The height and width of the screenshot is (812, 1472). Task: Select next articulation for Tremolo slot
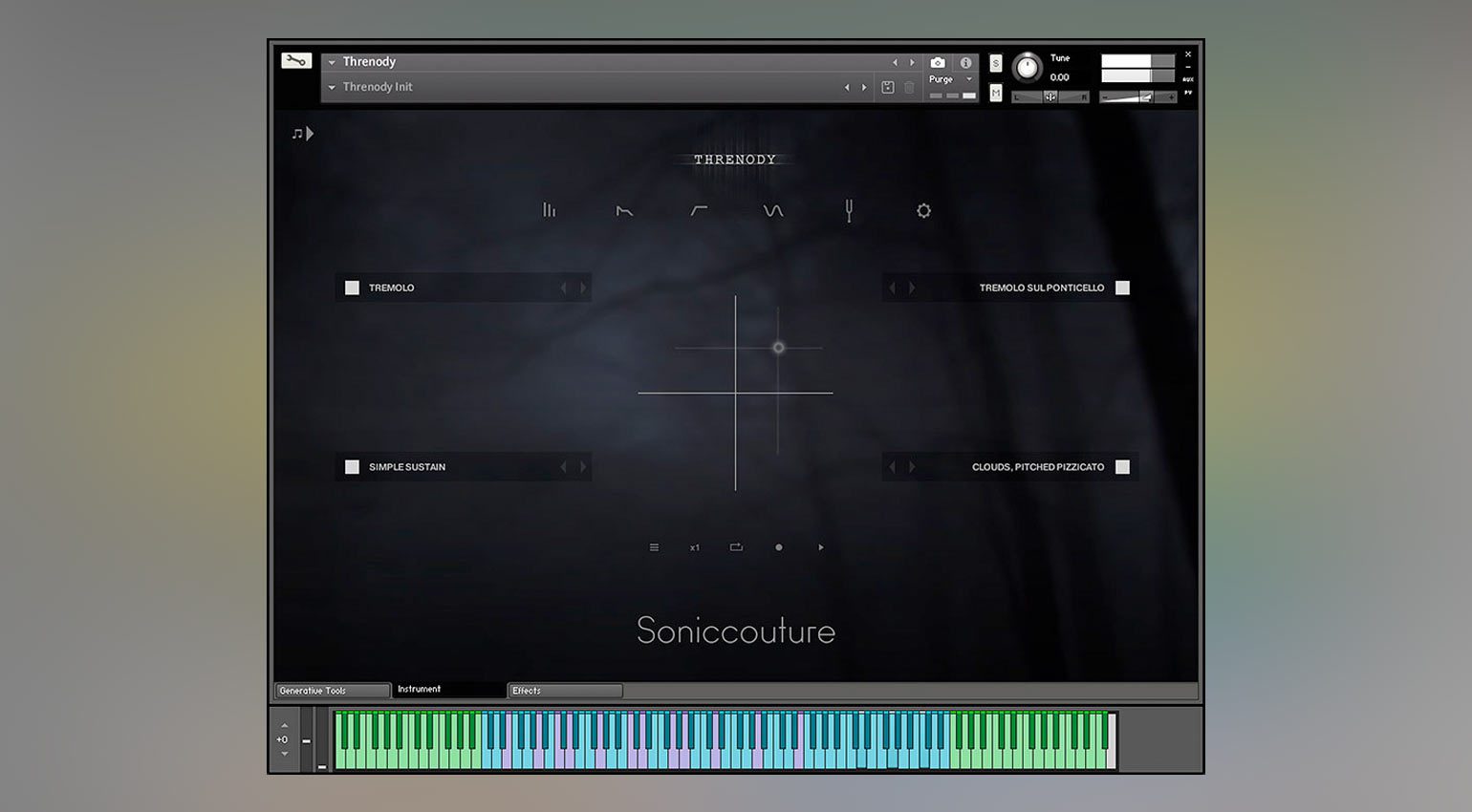(583, 288)
